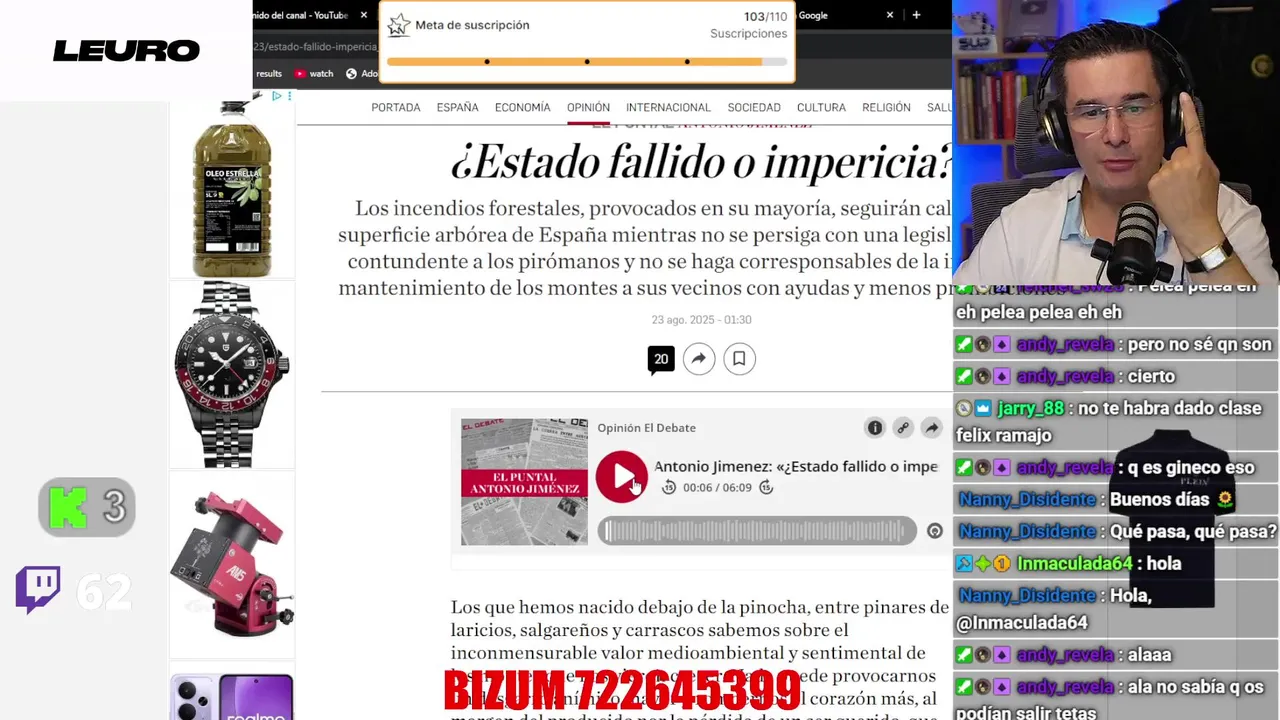Switch to the YouTube channel browser tab
Image resolution: width=1280 pixels, height=720 pixels.
point(300,15)
